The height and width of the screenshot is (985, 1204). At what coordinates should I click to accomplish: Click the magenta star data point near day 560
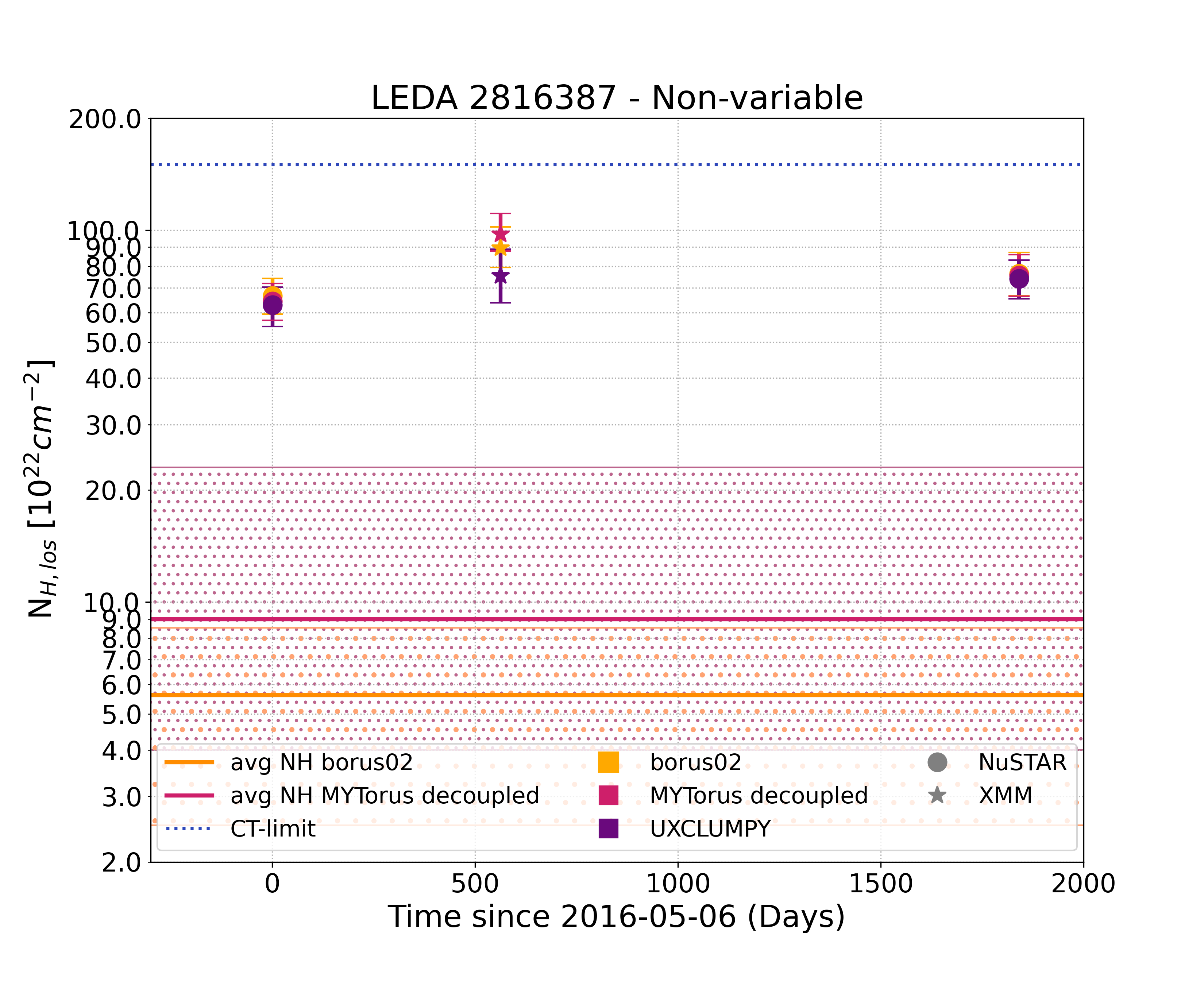[501, 234]
